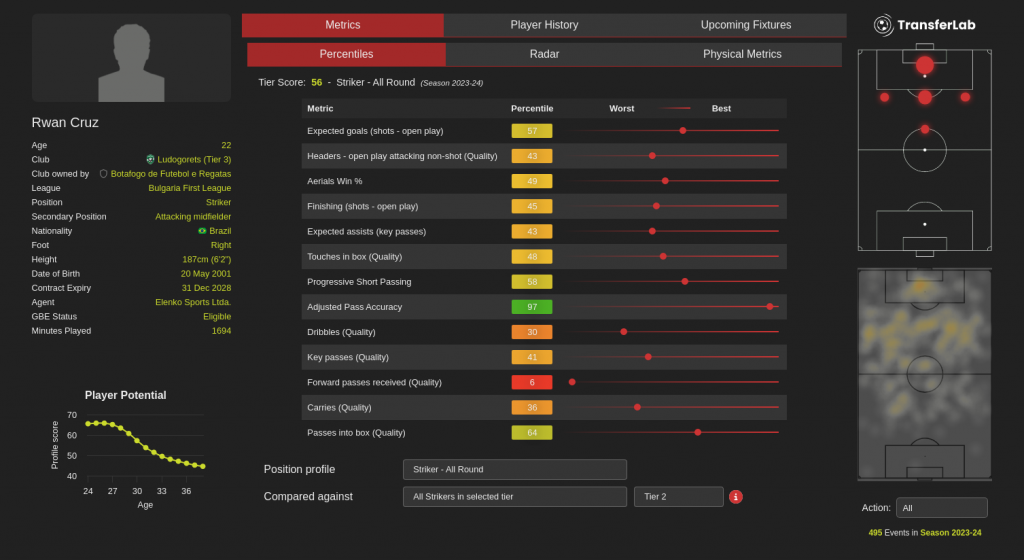Click the player silhouette photo
The image size is (1024, 560).
tap(131, 58)
